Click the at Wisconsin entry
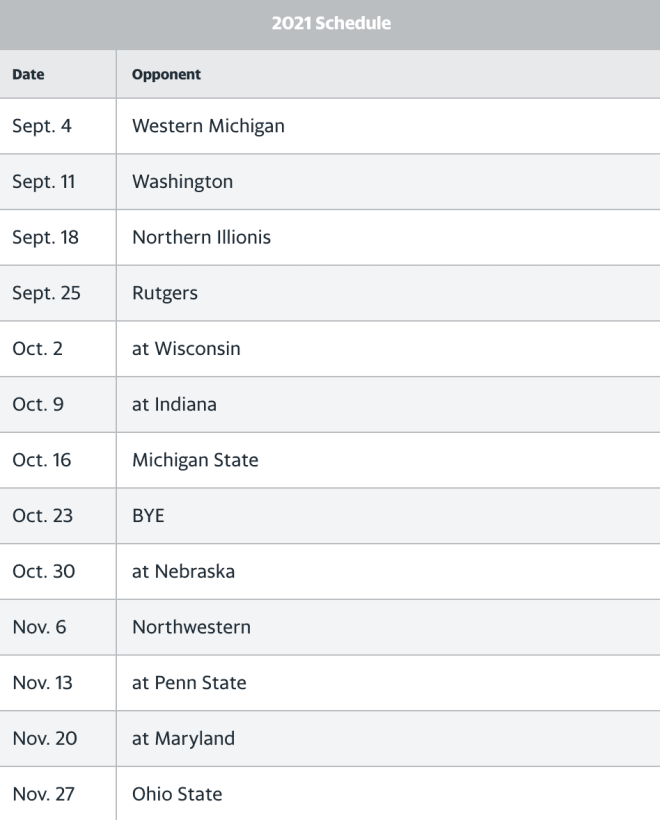Screen dimensions: 660x820 (186, 349)
